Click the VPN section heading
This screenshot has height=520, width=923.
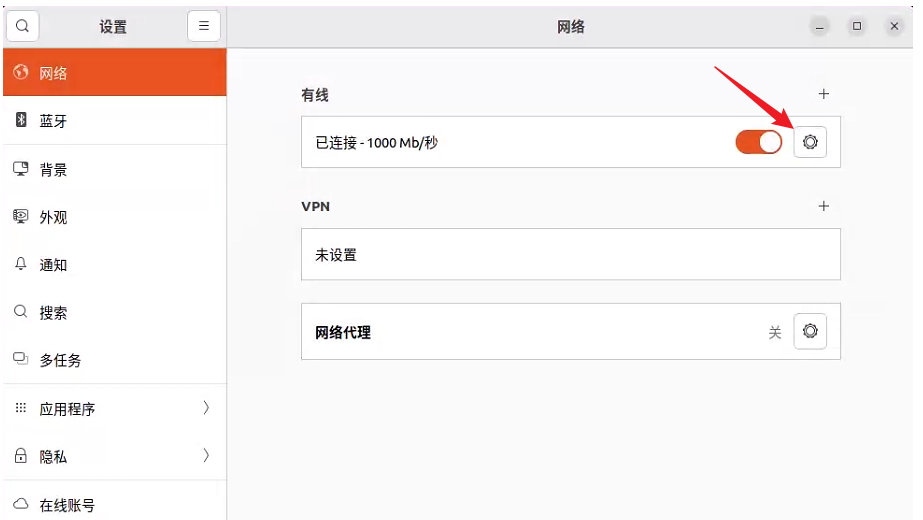coord(316,207)
